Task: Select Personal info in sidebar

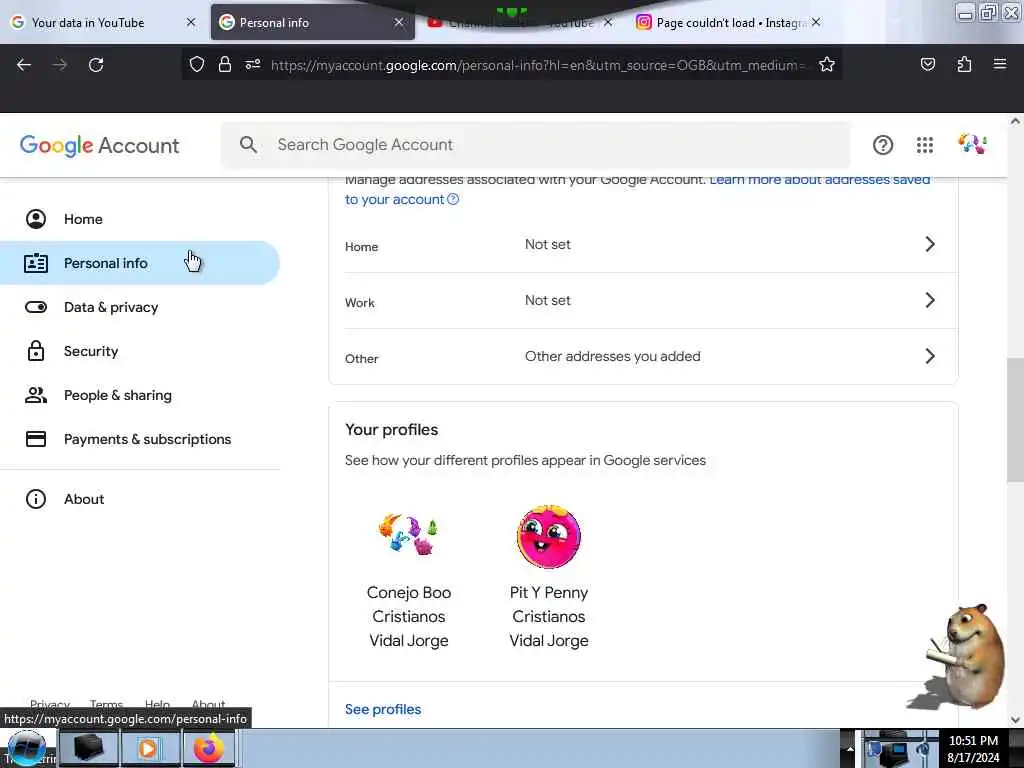Action: (139, 263)
